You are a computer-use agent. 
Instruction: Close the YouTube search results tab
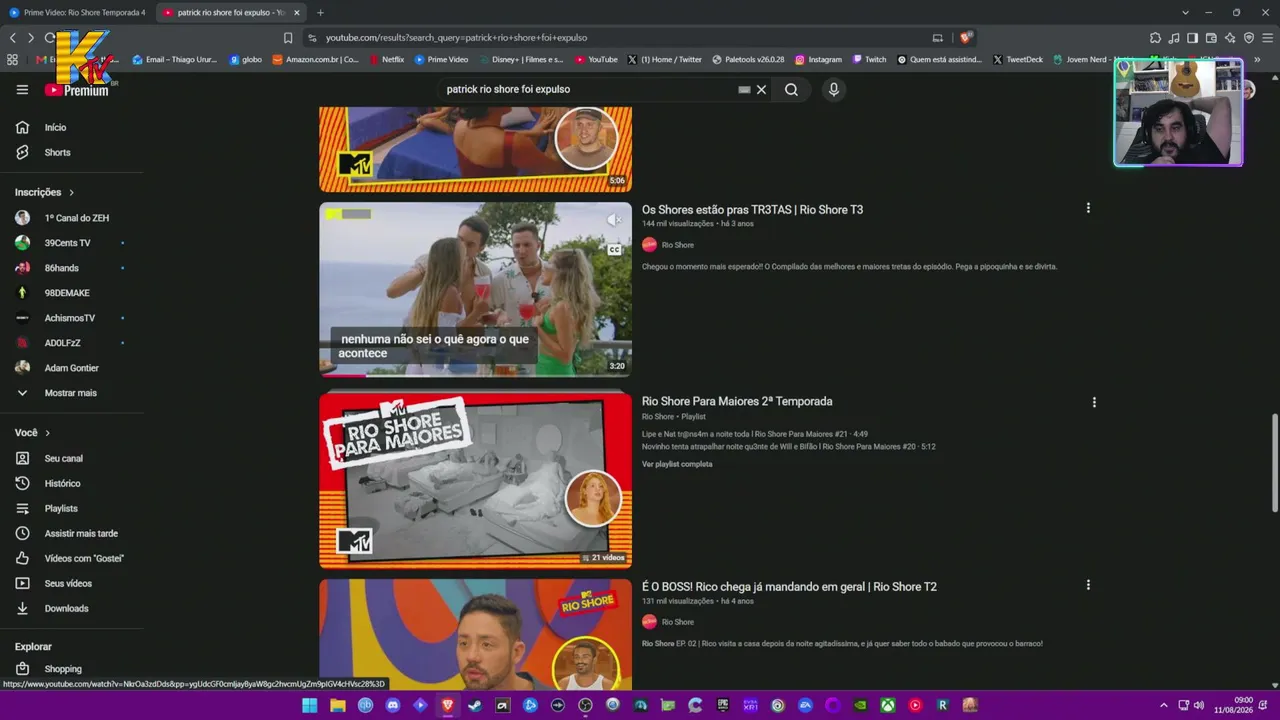coord(297,12)
